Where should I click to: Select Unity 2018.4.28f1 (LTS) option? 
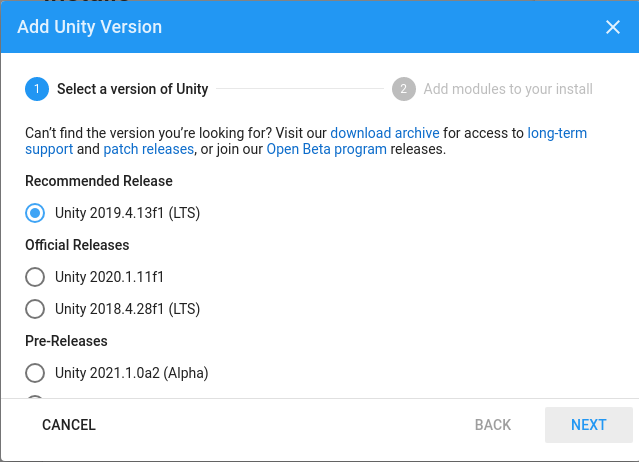click(x=35, y=309)
